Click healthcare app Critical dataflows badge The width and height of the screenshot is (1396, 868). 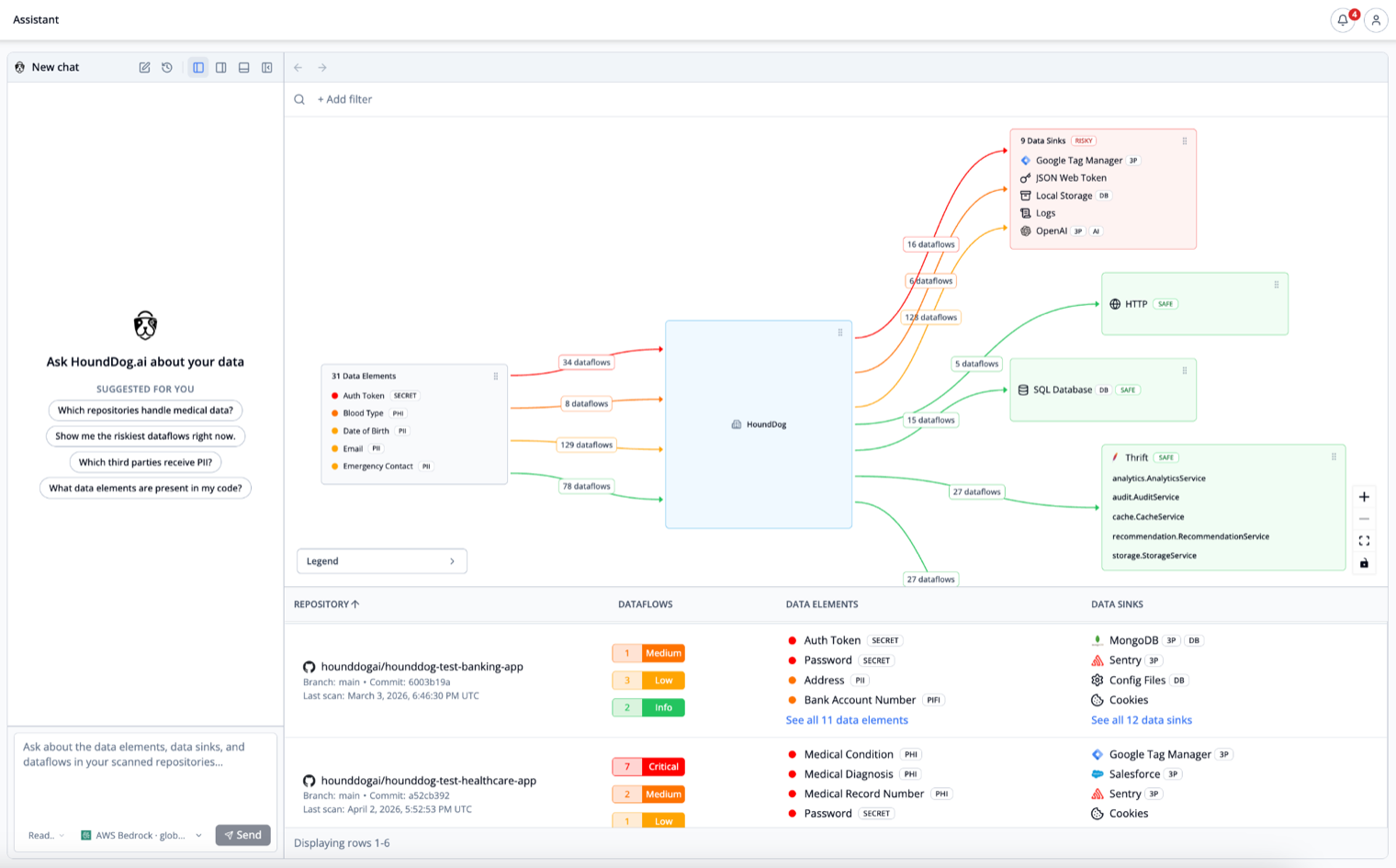pos(648,767)
